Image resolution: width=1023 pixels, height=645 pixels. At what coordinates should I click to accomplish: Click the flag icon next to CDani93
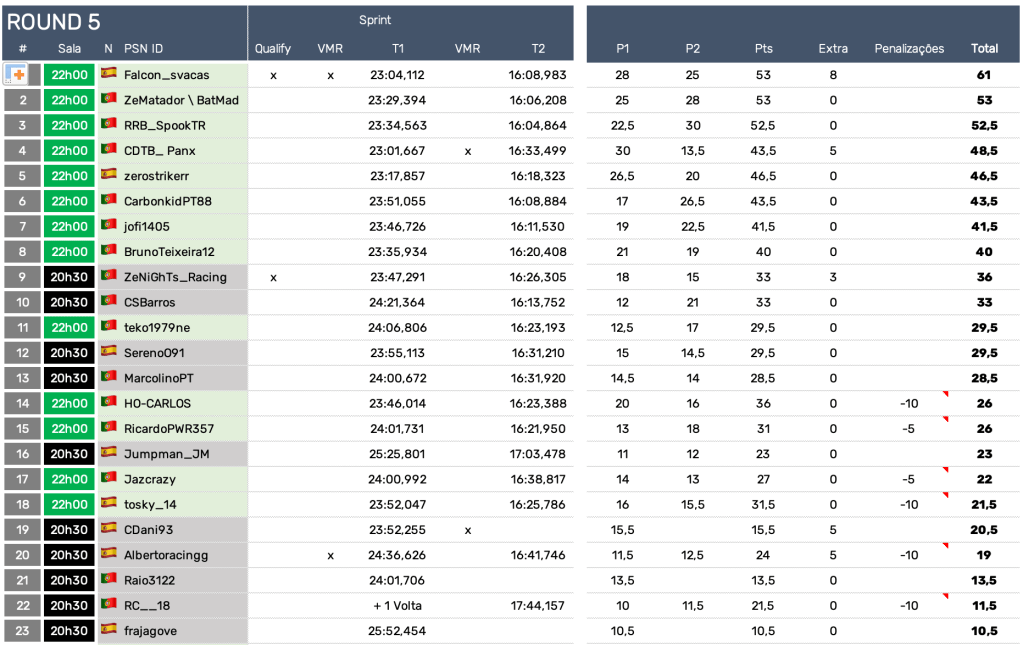pyautogui.click(x=109, y=528)
